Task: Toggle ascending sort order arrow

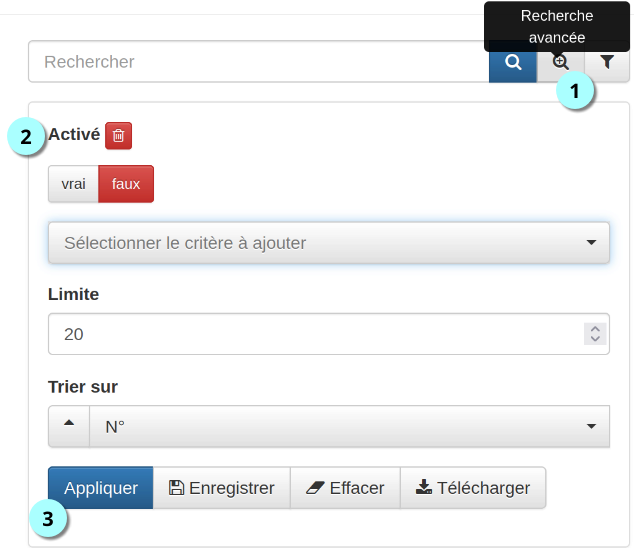Action: pos(69,426)
